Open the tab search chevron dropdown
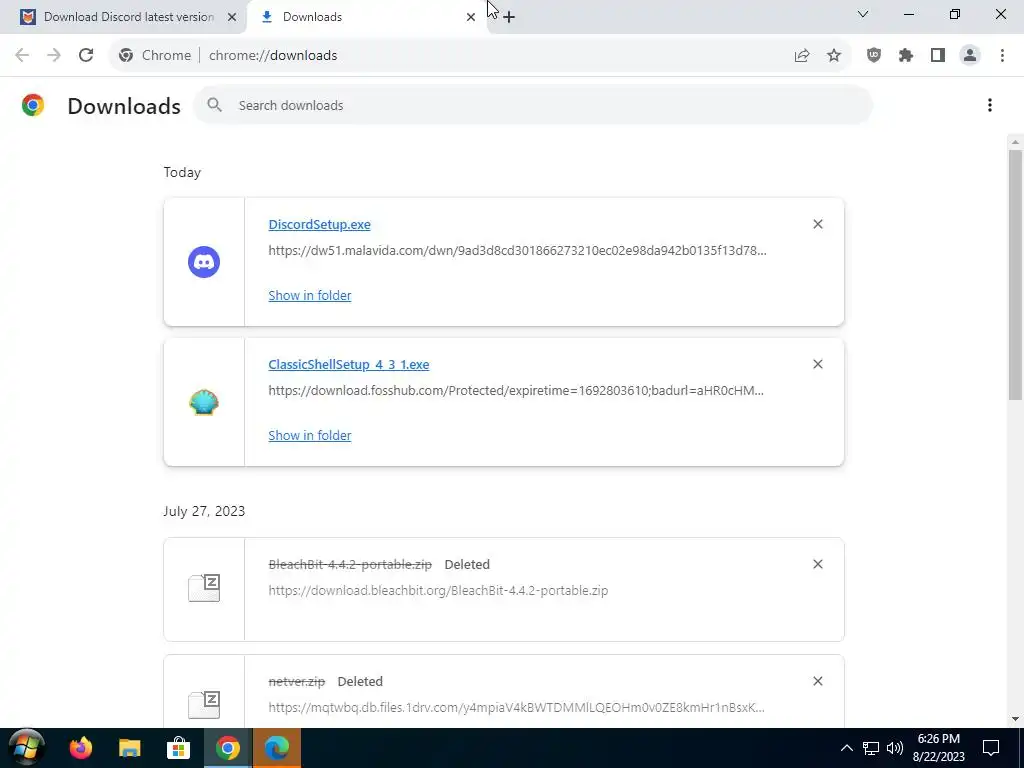 863,14
